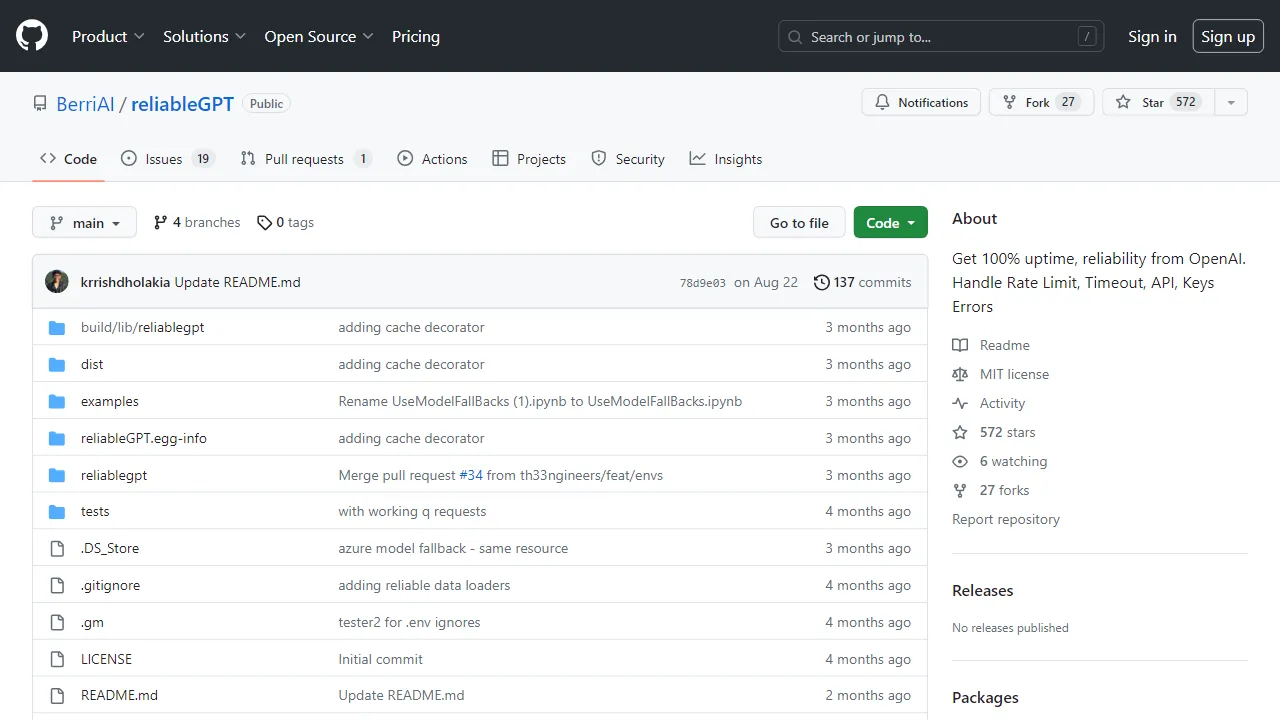Open commit hash 78d9e03
Screen dimensions: 1280x720
pyautogui.click(x=703, y=283)
